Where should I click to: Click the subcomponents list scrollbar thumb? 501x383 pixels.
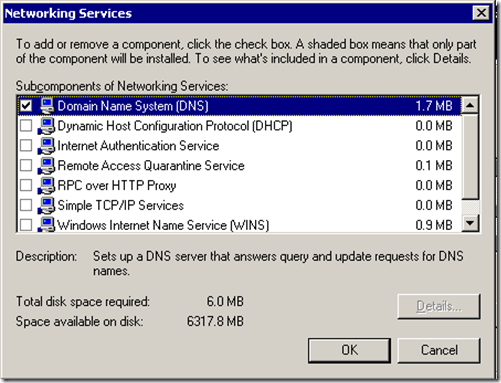click(x=470, y=156)
